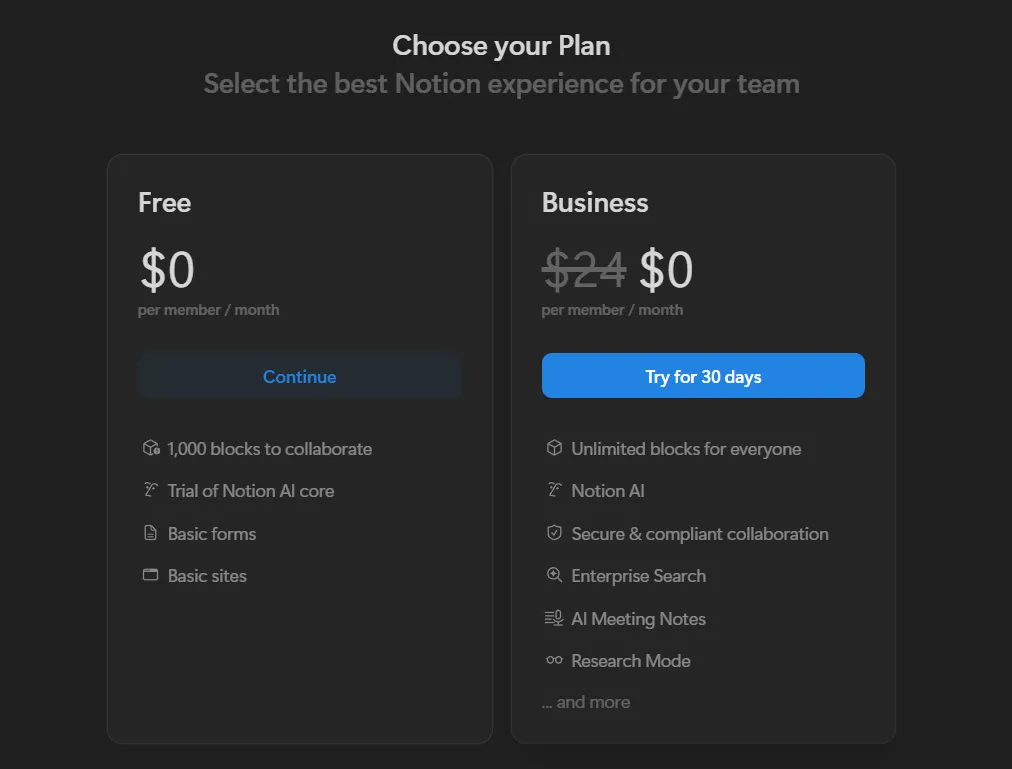Click the Notion AI icon in Business plan
Screen dimensions: 1012x769
[x=554, y=490]
